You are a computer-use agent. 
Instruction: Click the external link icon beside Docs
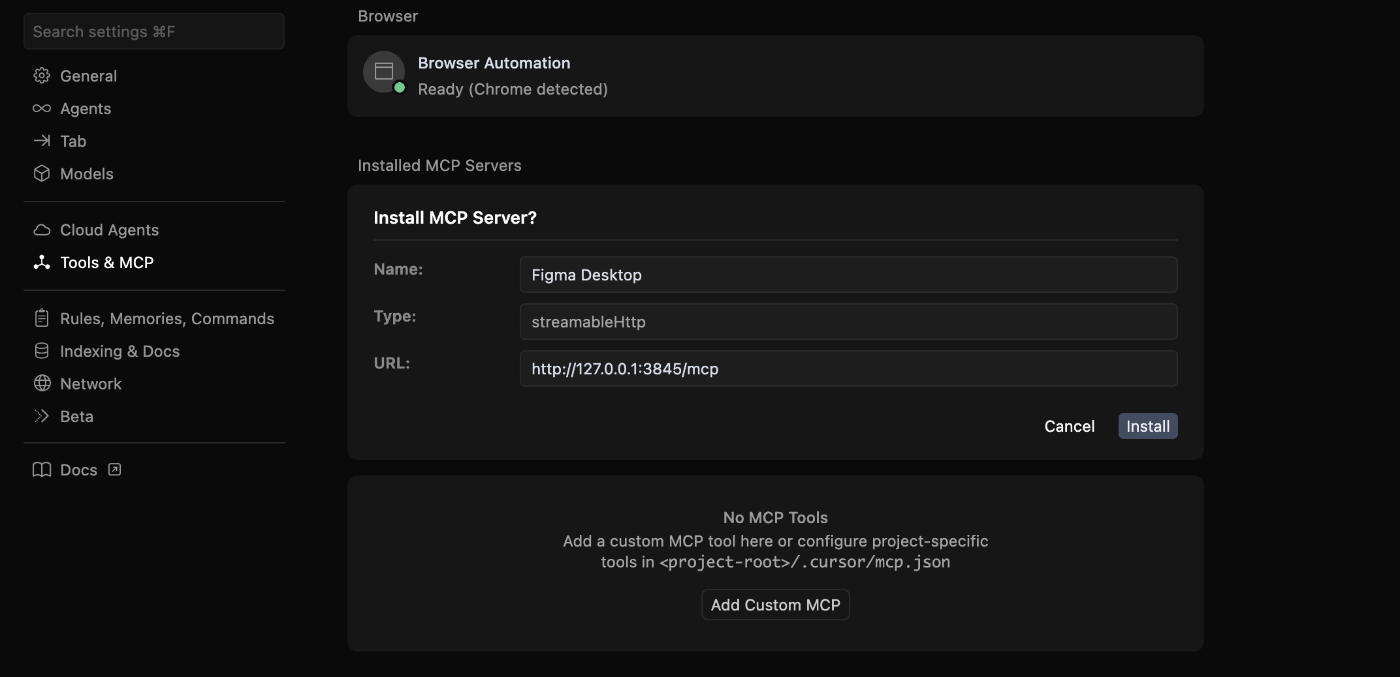point(115,469)
